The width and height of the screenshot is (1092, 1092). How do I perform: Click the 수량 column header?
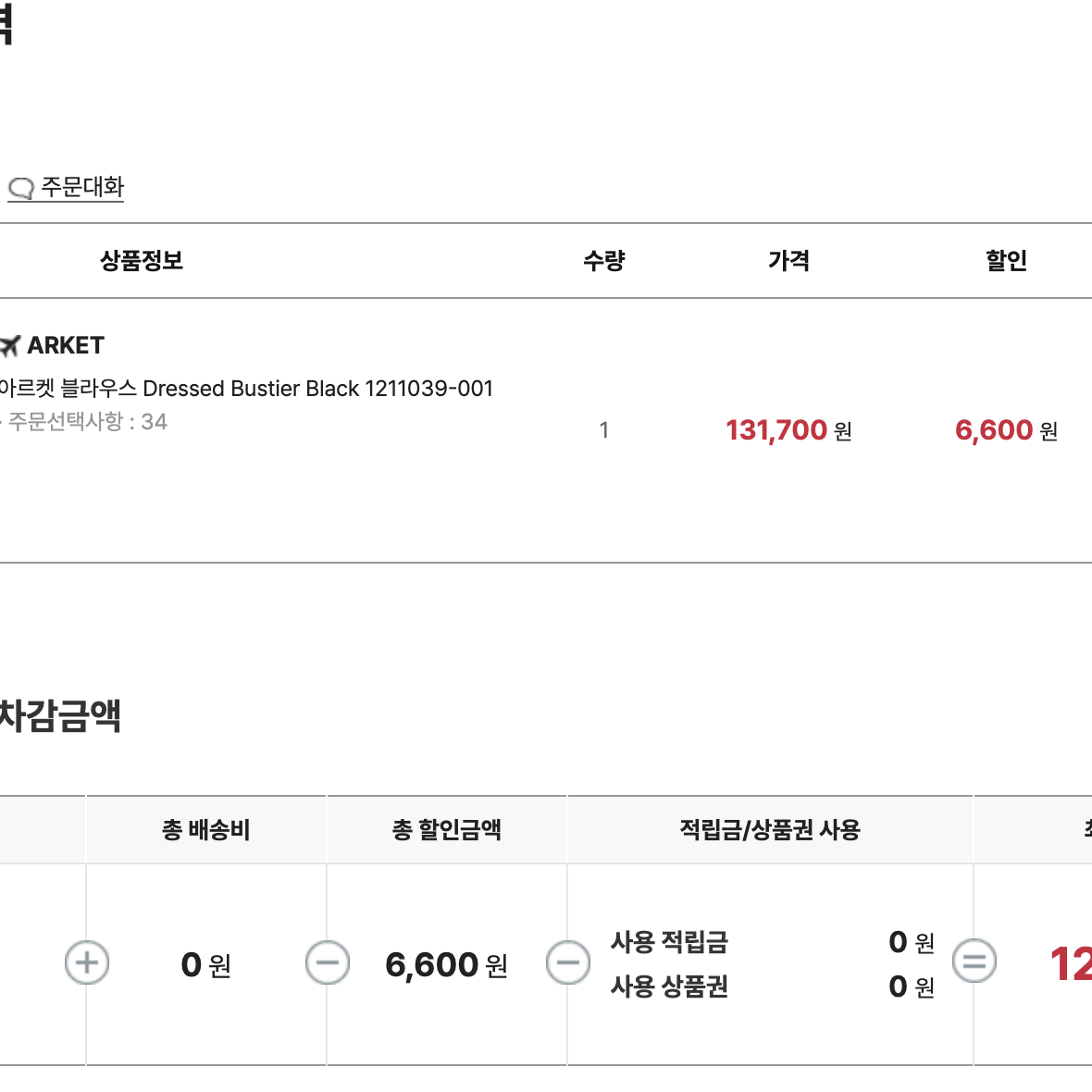pyautogui.click(x=603, y=261)
